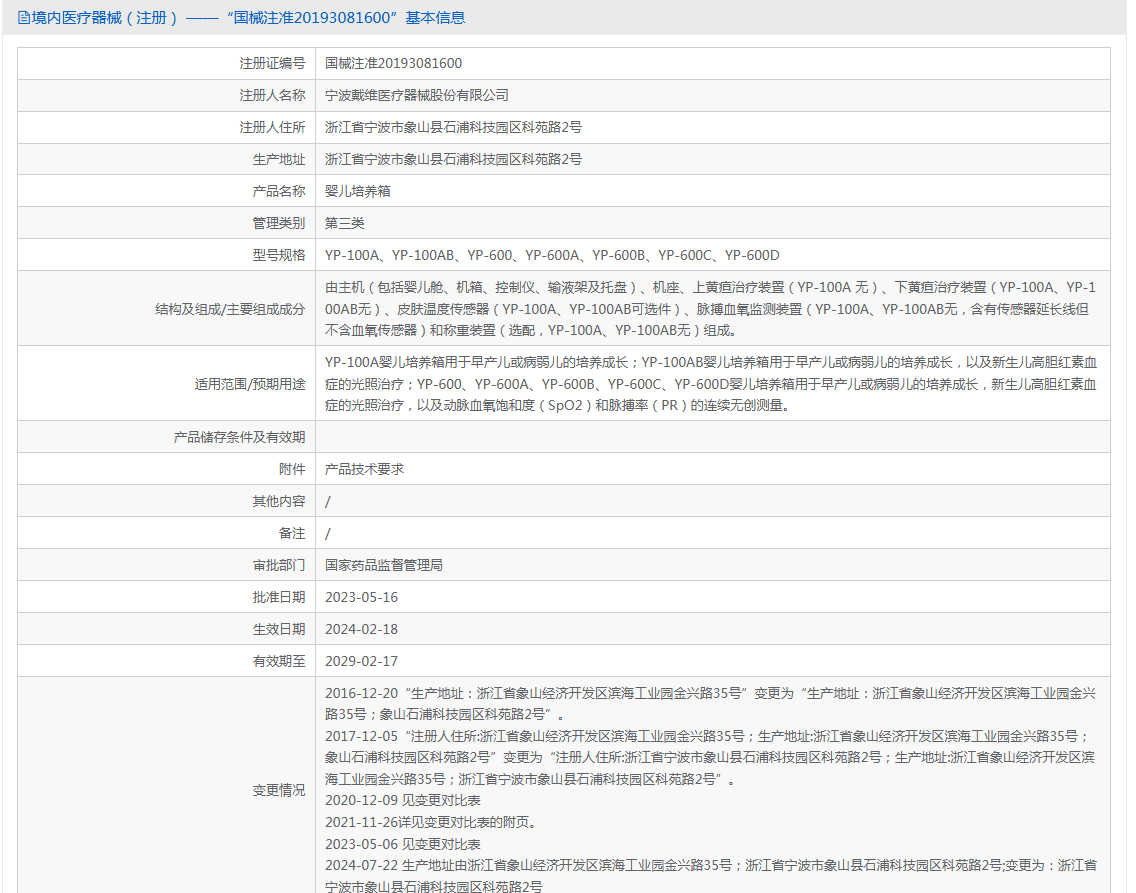This screenshot has width=1136, height=893.
Task: Click the 其他内容 label
Action: (x=279, y=501)
